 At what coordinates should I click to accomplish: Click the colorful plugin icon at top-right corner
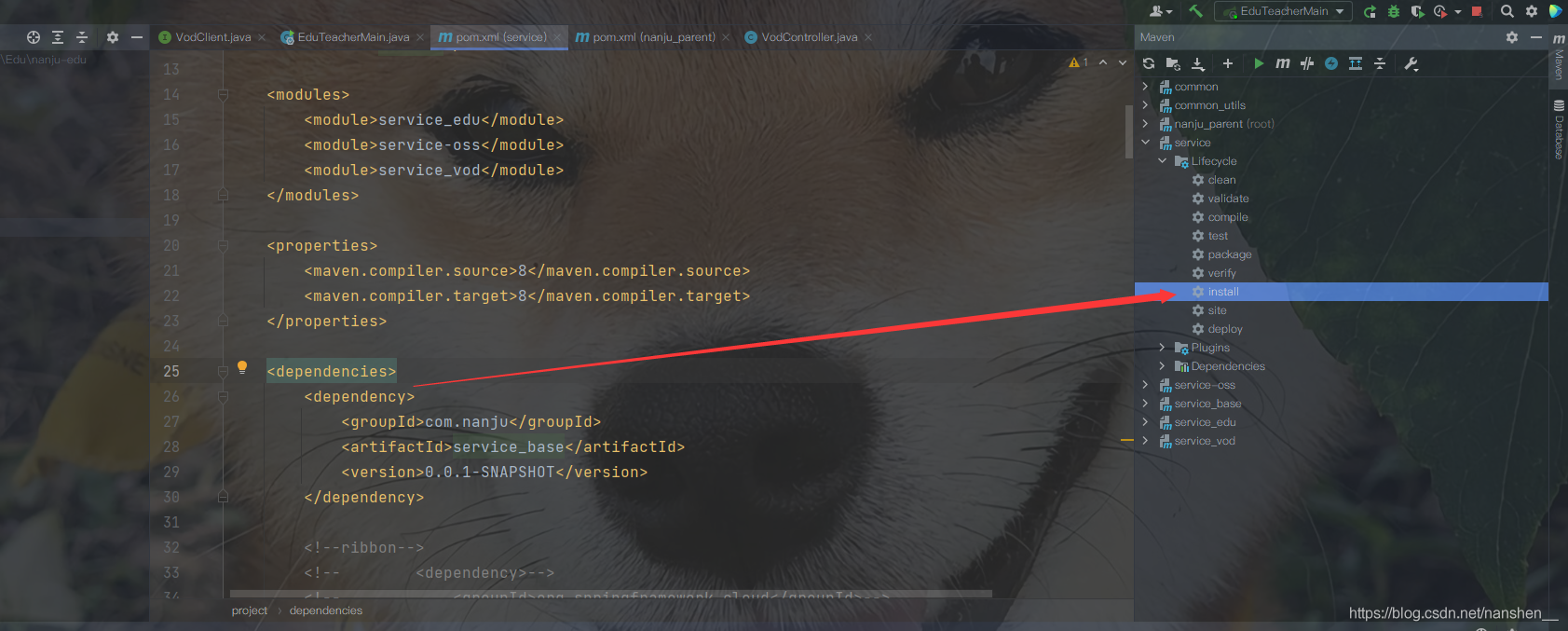click(x=1555, y=11)
